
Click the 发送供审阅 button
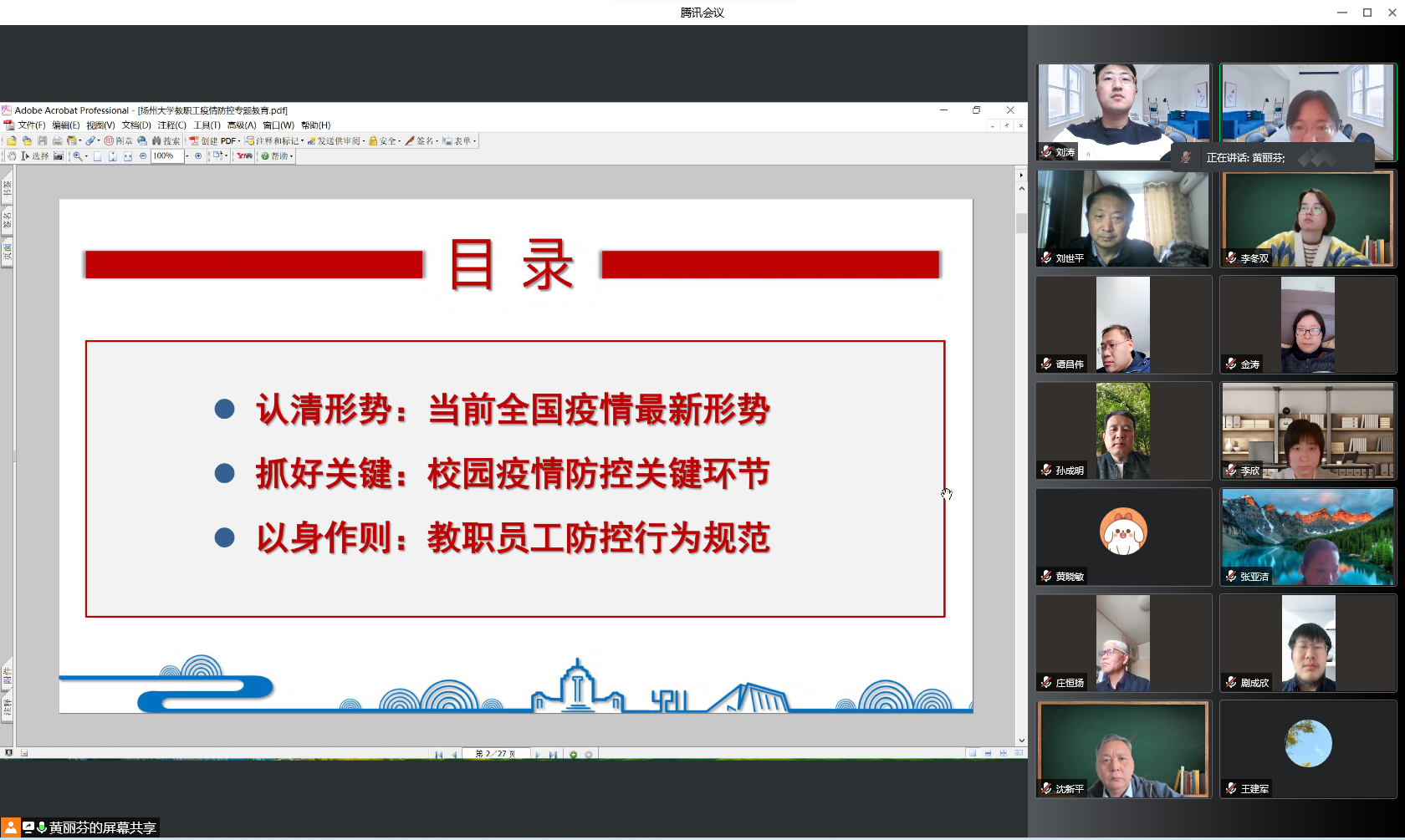point(335,141)
